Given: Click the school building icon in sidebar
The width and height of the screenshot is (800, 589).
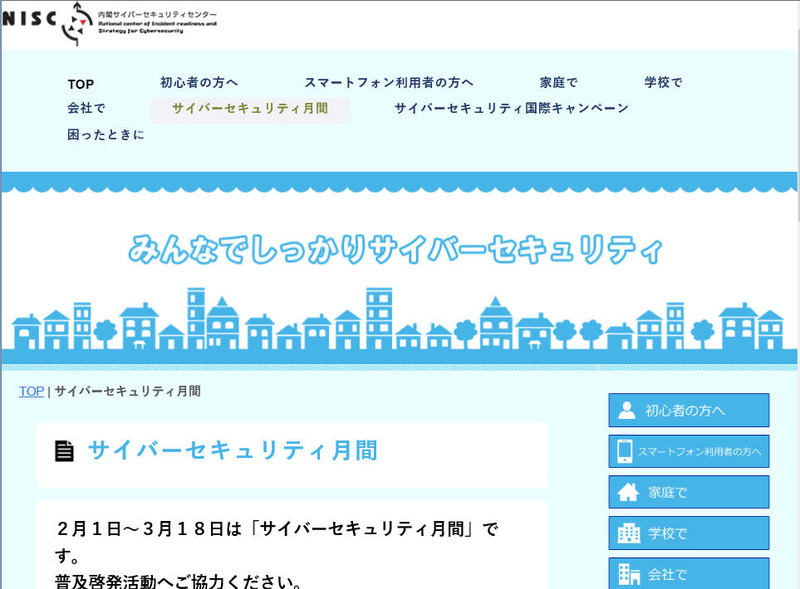Looking at the screenshot, I should [628, 534].
